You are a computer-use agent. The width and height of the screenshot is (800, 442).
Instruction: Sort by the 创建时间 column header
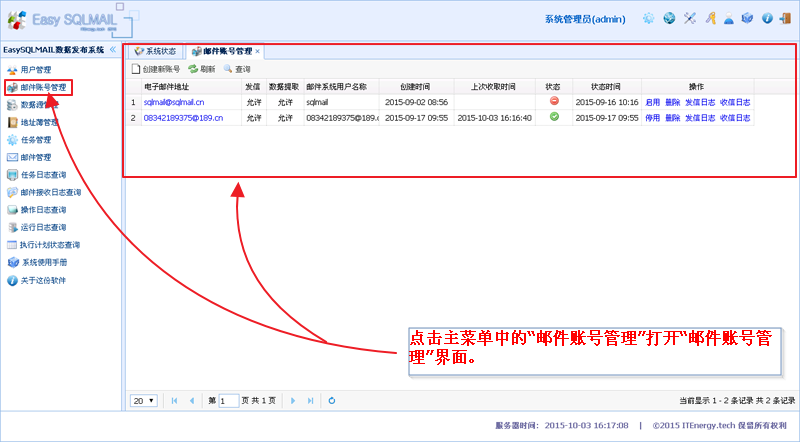416,87
